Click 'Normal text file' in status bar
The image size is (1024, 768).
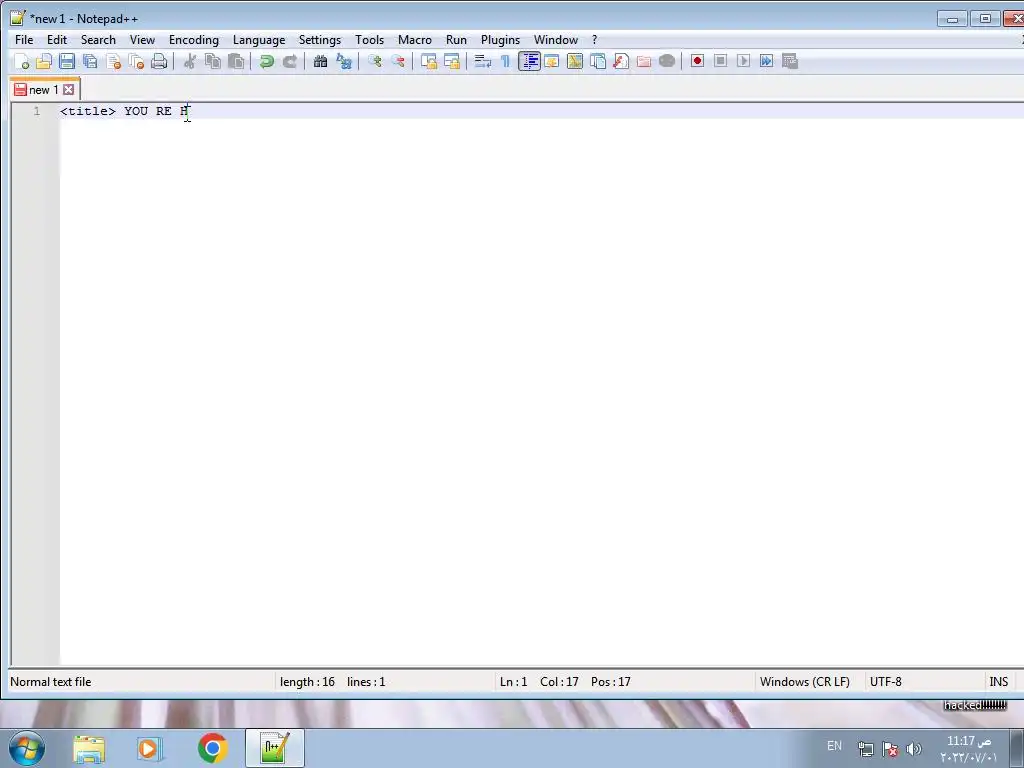(x=51, y=682)
